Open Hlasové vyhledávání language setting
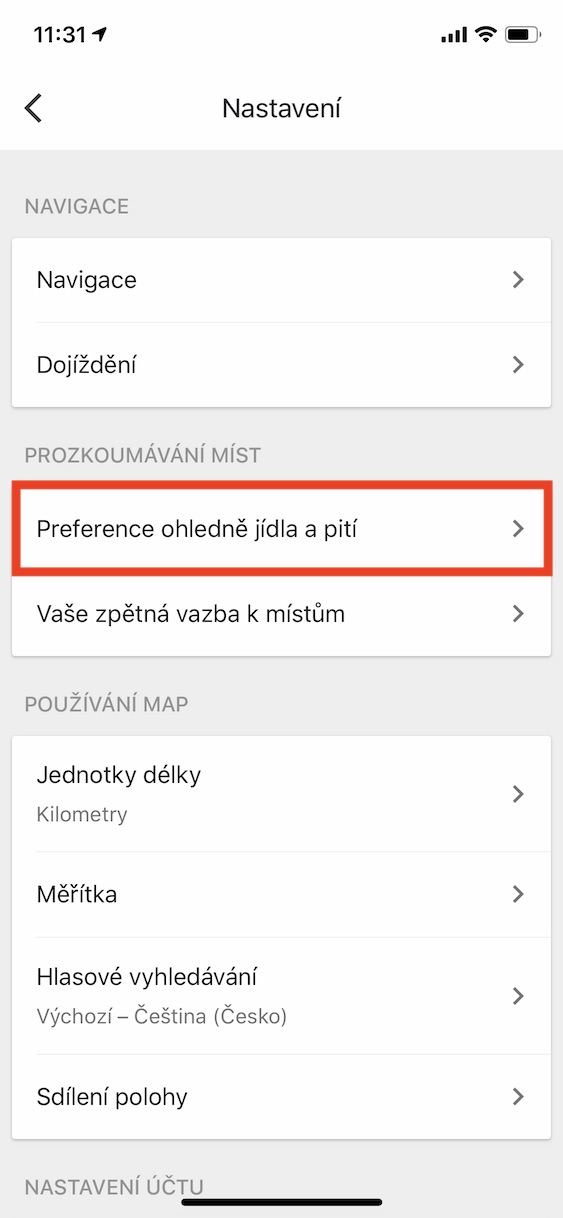 281,996
